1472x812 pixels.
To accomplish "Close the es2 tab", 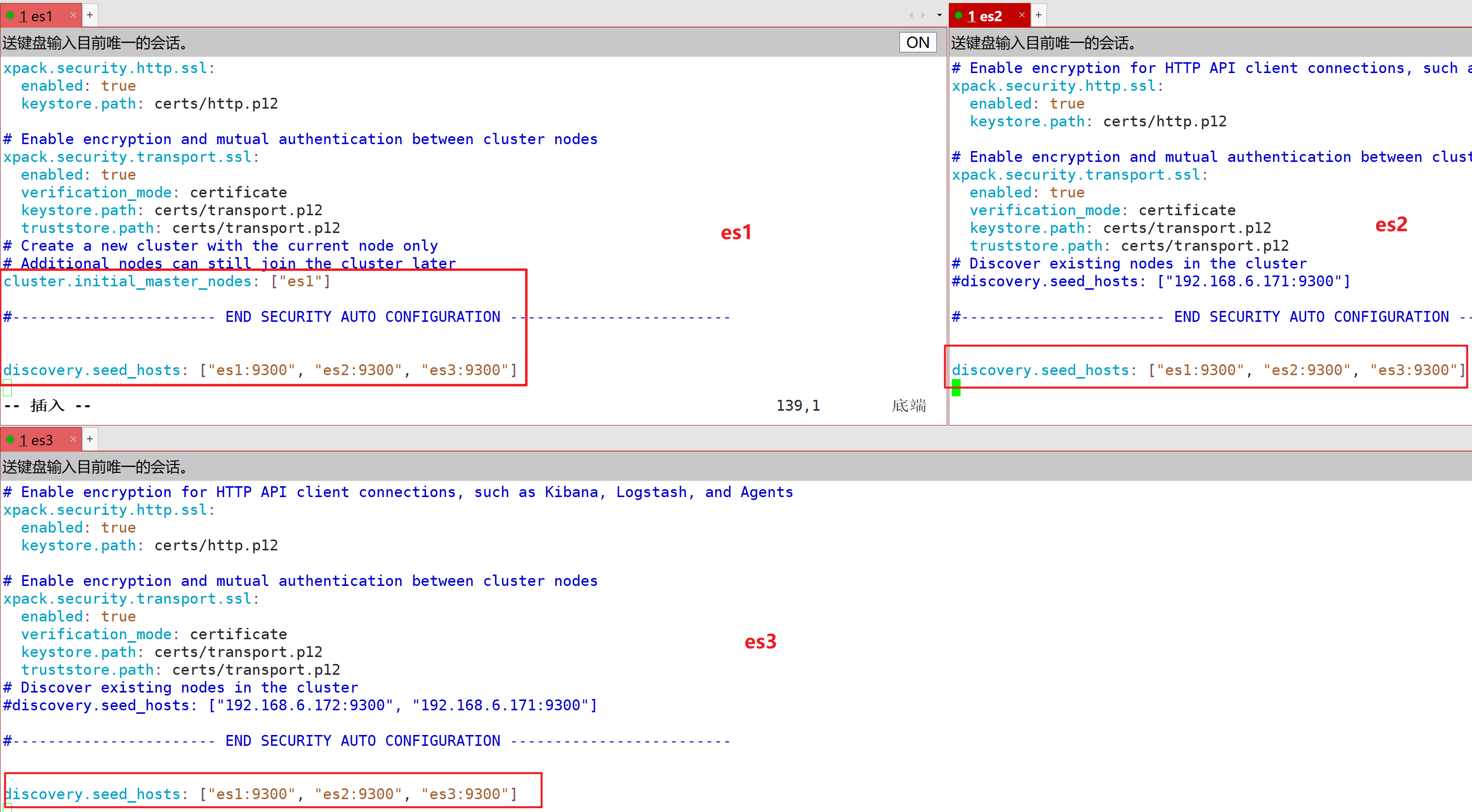I will (1022, 15).
